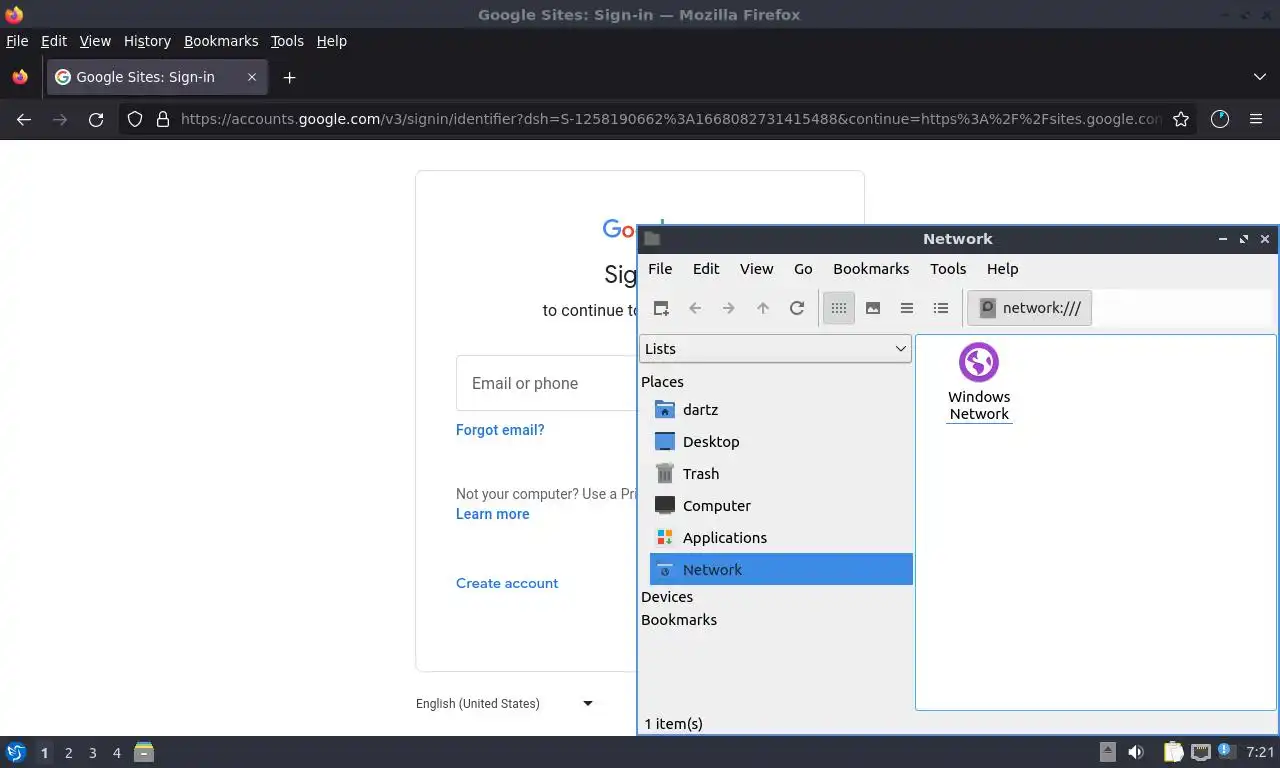This screenshot has width=1280, height=768.
Task: Switch file manager to icon view
Action: 839,308
